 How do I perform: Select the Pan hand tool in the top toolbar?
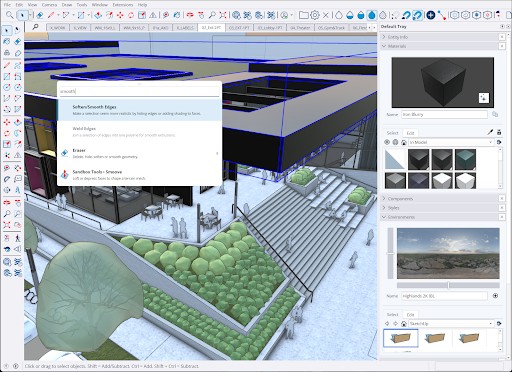pos(201,15)
